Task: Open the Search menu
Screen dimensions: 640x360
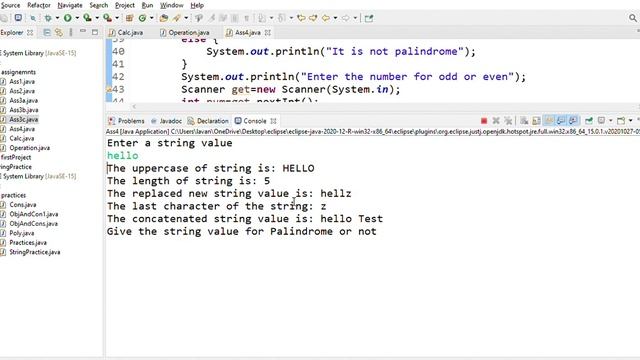Action: pos(99,5)
